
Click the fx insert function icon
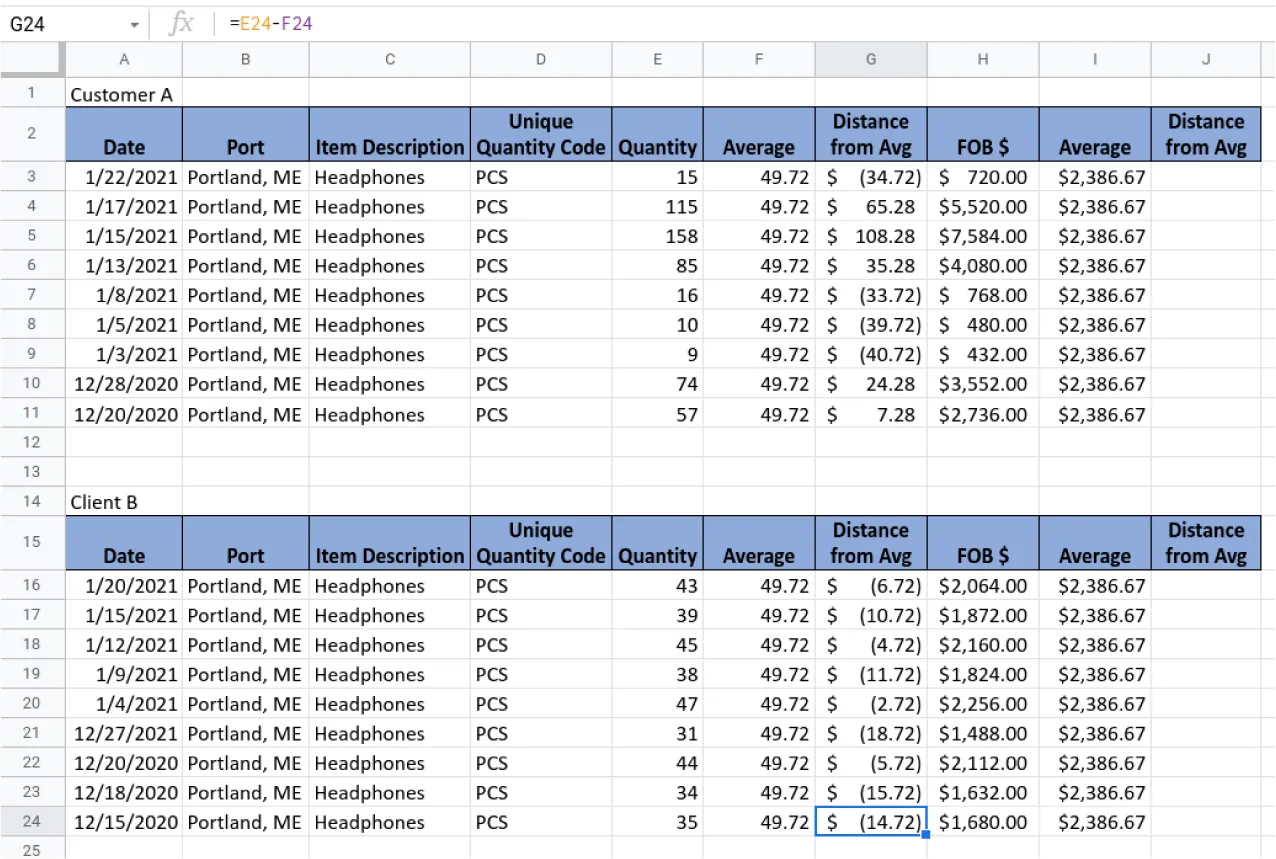click(x=180, y=22)
